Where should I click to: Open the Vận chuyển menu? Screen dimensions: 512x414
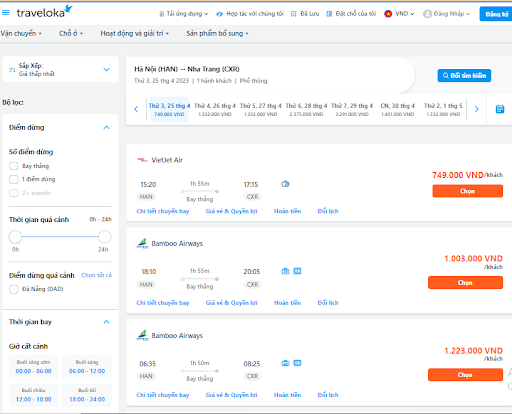coord(21,33)
